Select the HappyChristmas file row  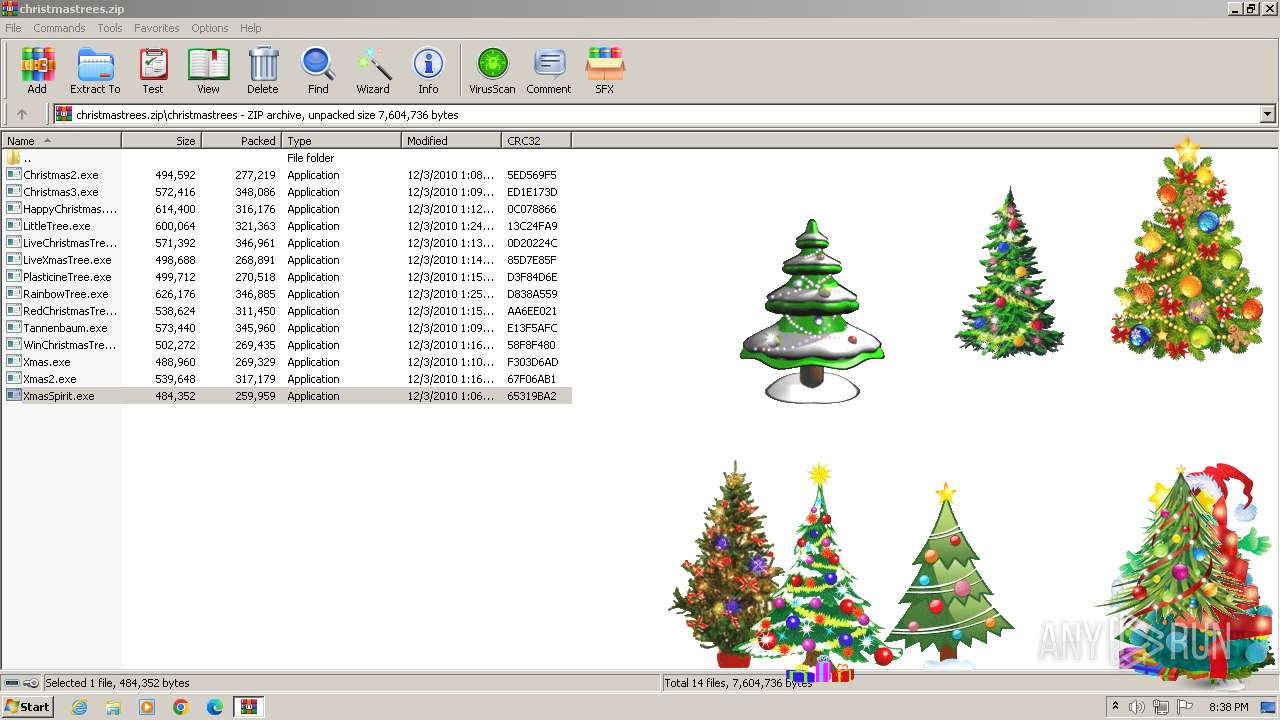pyautogui.click(x=287, y=209)
